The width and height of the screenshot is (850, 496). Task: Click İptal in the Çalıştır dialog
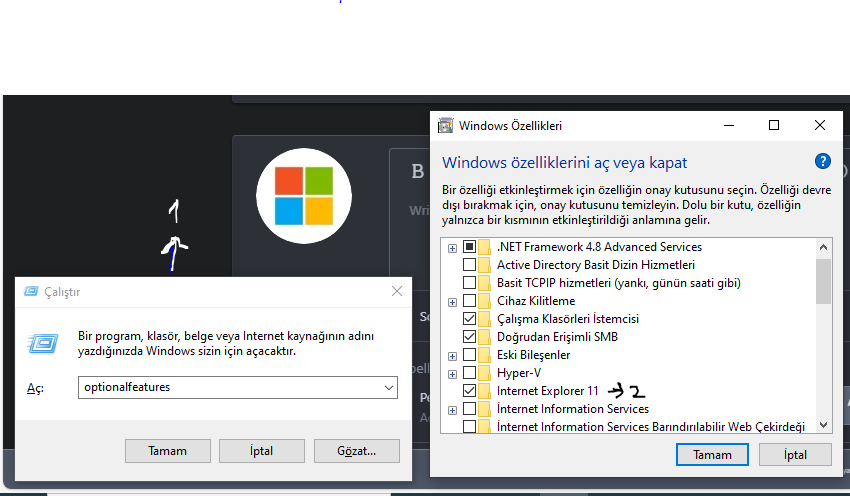pyautogui.click(x=261, y=451)
